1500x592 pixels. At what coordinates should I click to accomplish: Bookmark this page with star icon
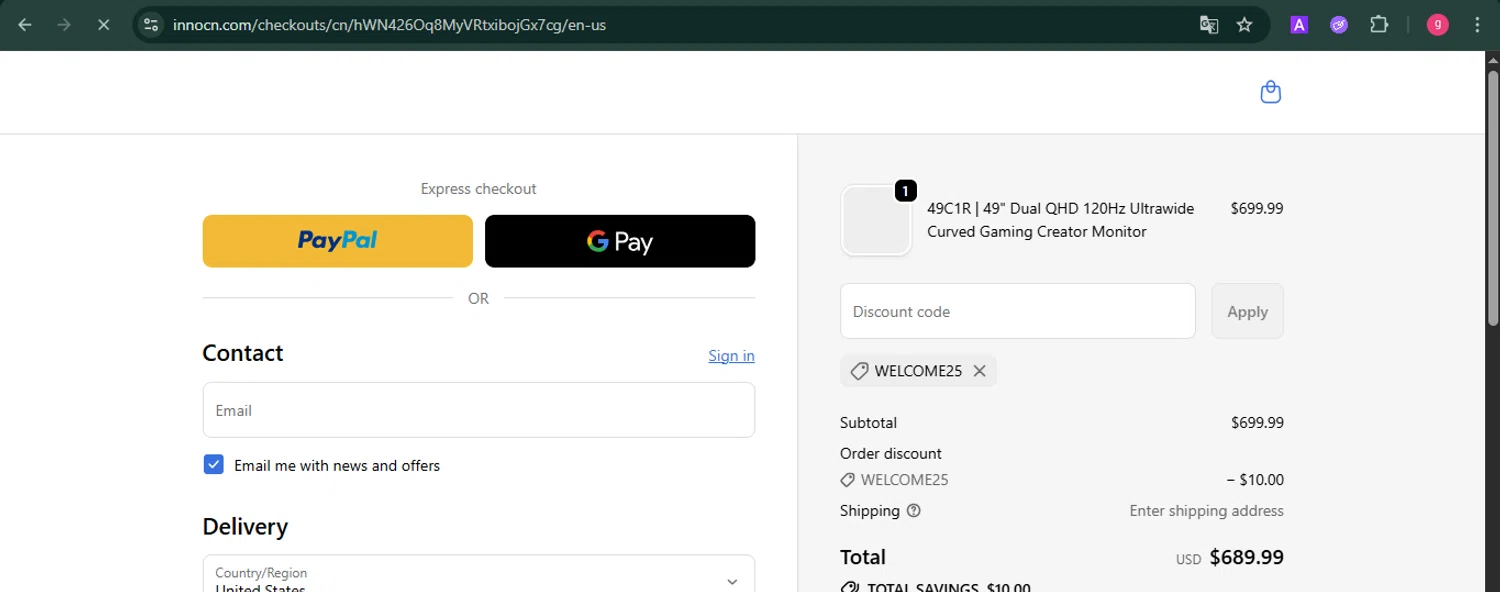pos(1244,25)
